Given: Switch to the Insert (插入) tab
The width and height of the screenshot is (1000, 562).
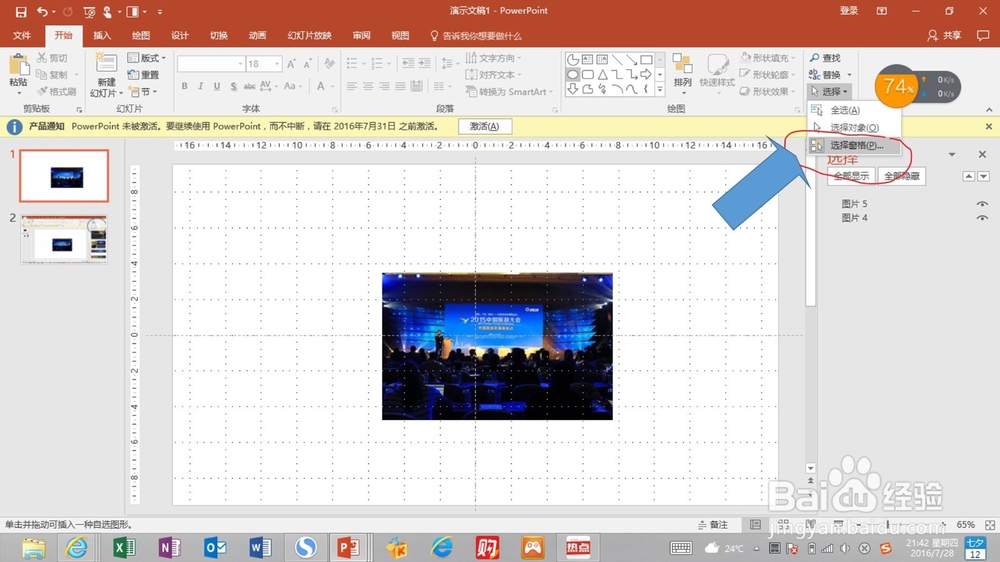Looking at the screenshot, I should coord(102,36).
